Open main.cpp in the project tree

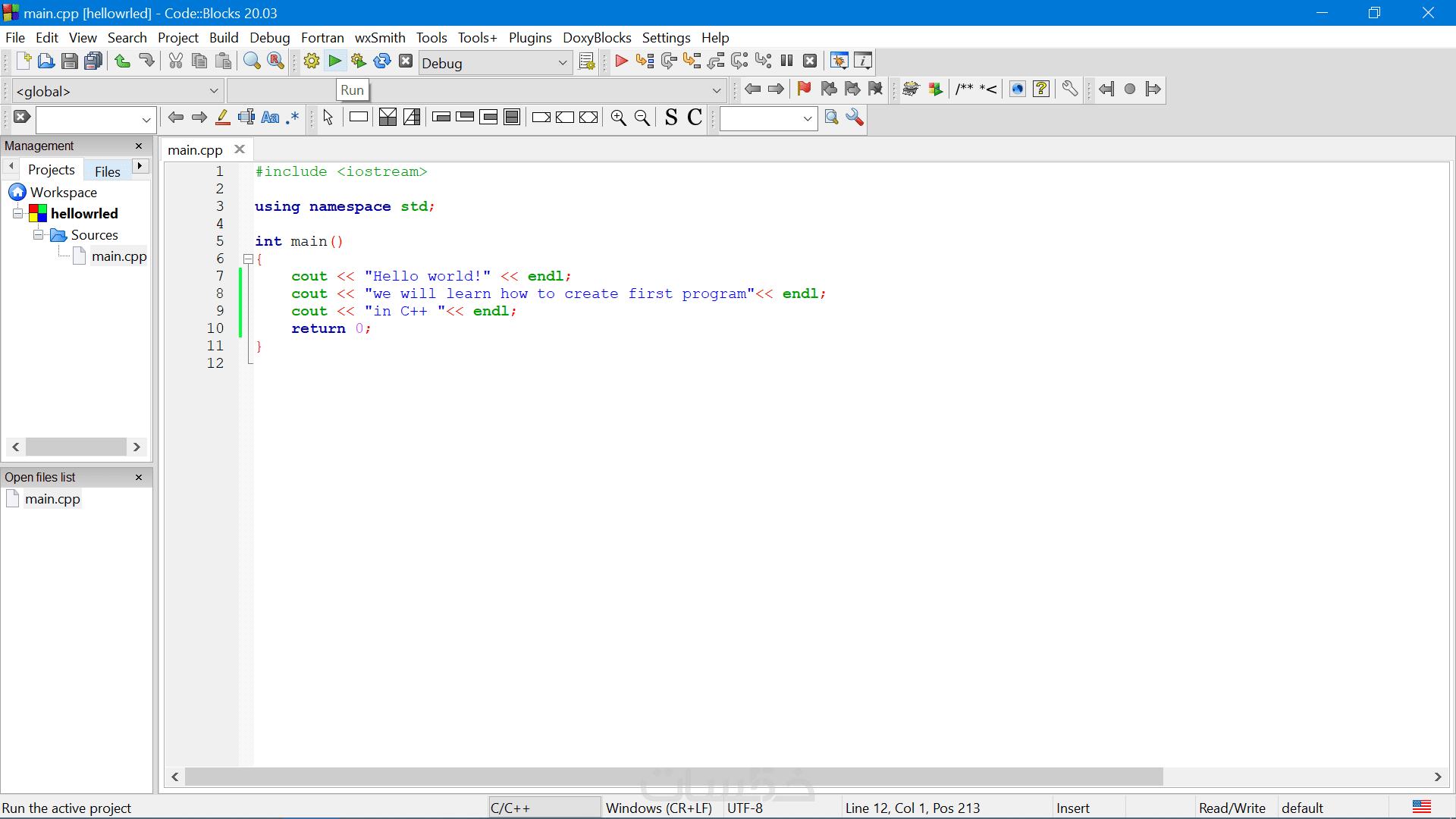coord(119,256)
